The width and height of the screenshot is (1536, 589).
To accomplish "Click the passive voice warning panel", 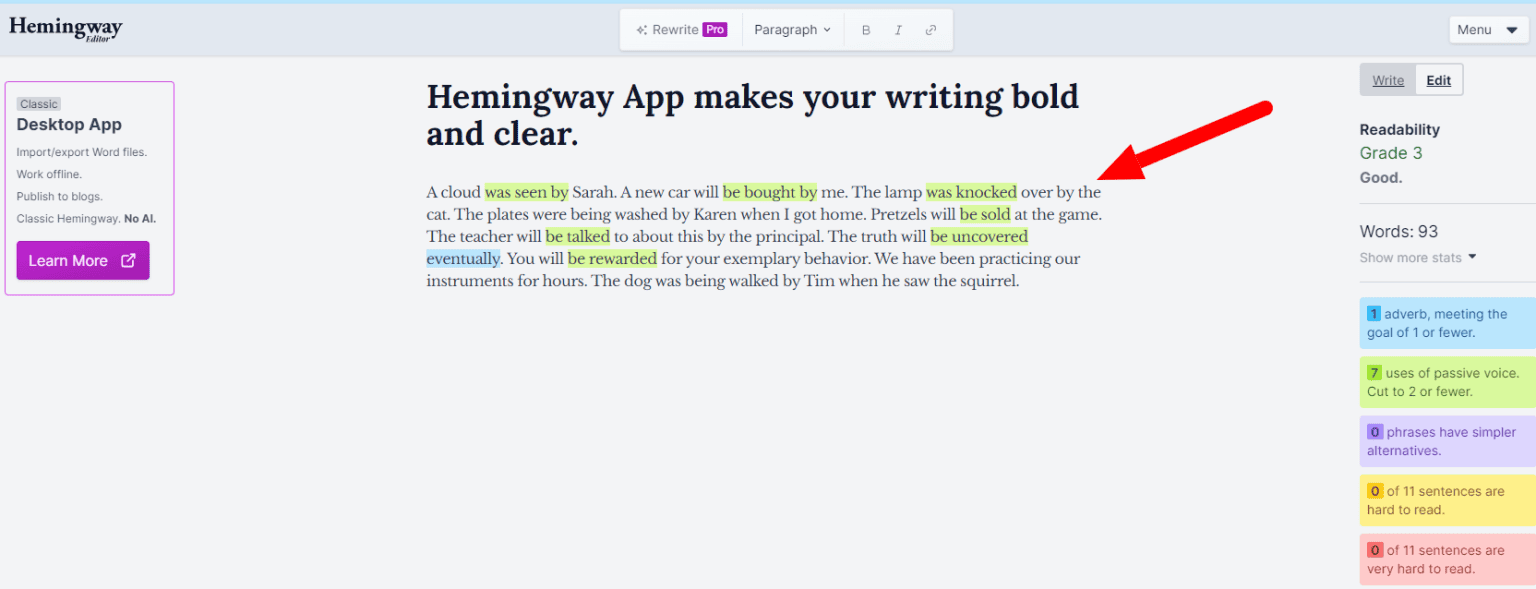I will click(x=1447, y=381).
